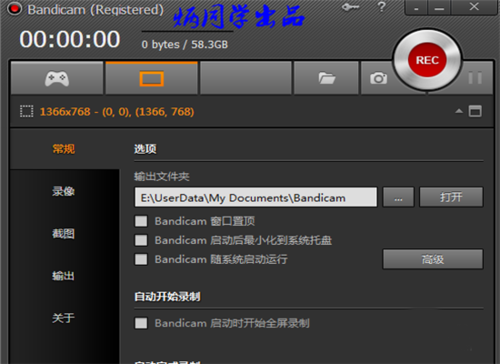Open registration key icon in title bar
Viewport: 500px width, 364px height.
pyautogui.click(x=351, y=7)
